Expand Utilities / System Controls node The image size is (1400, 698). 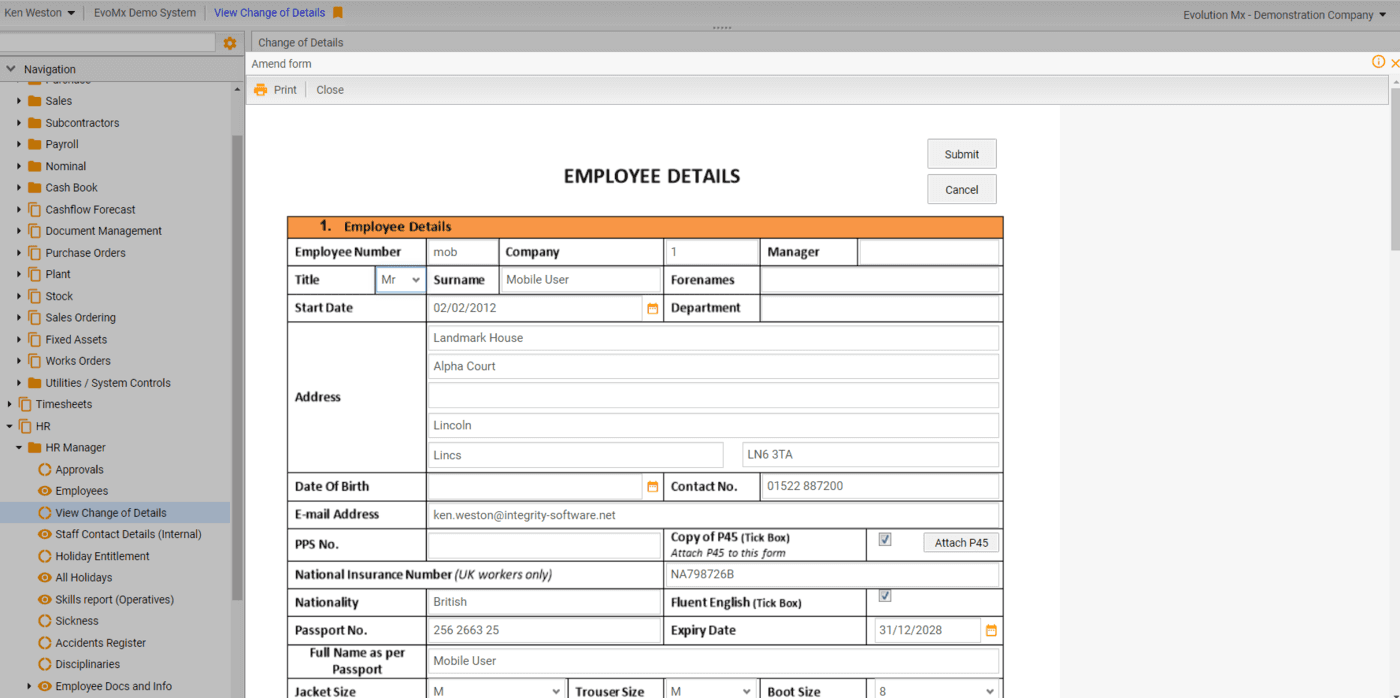pos(19,383)
